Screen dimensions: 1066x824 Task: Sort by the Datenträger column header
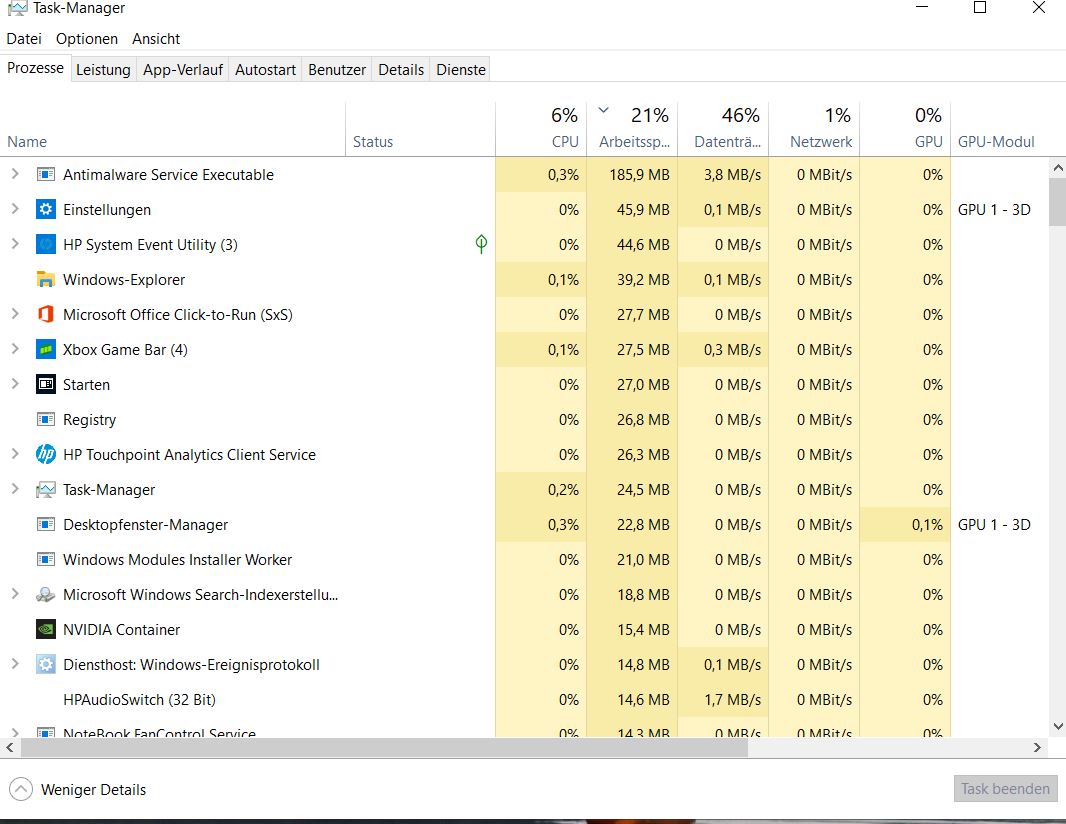pyautogui.click(x=723, y=129)
